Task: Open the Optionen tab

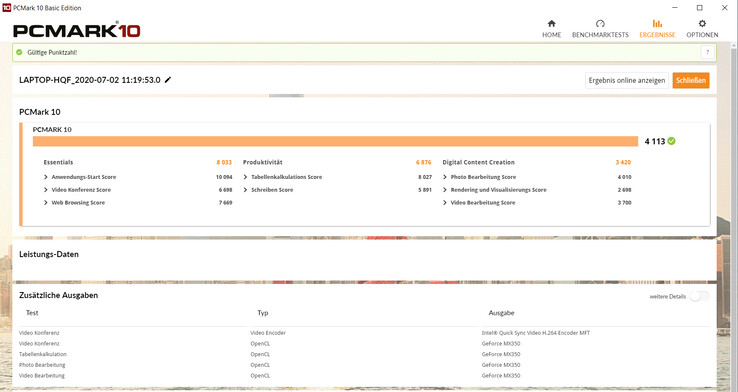Action: 702,29
